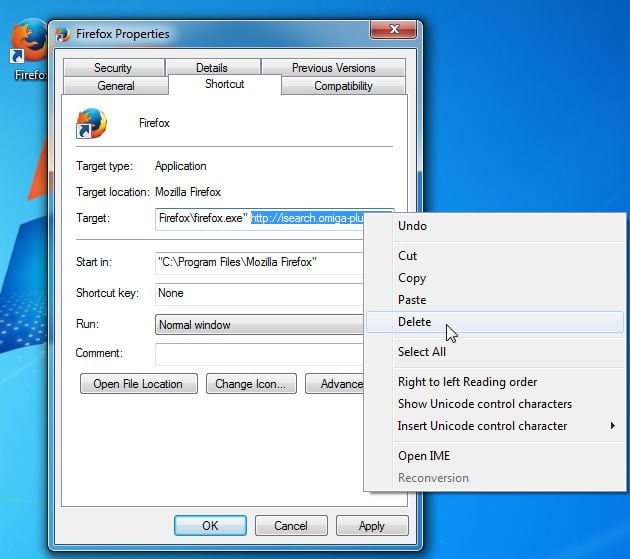Click the Change Icon button
630x559 pixels.
pyautogui.click(x=251, y=384)
